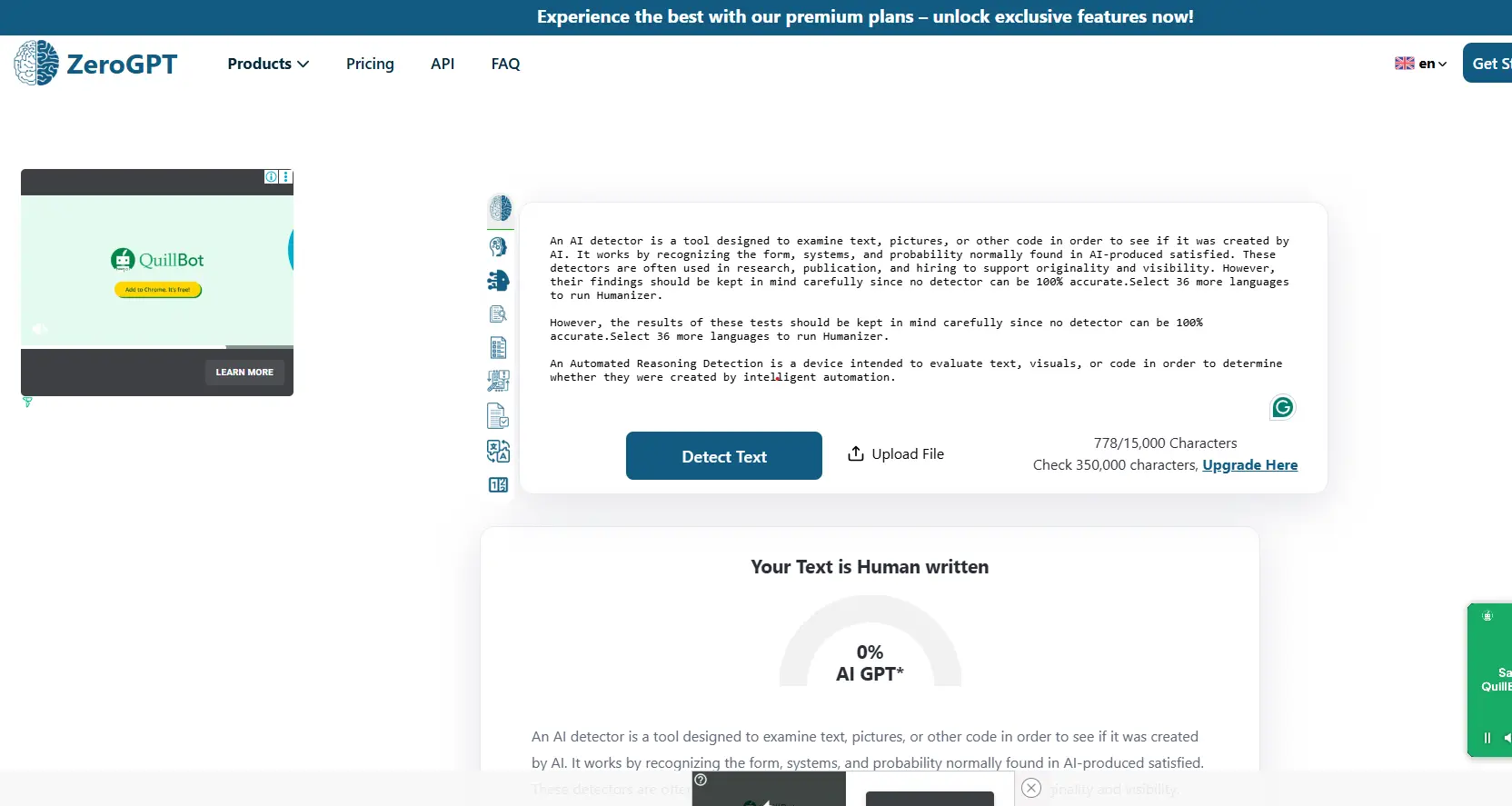Unmute the QuillBot ad video

point(40,329)
